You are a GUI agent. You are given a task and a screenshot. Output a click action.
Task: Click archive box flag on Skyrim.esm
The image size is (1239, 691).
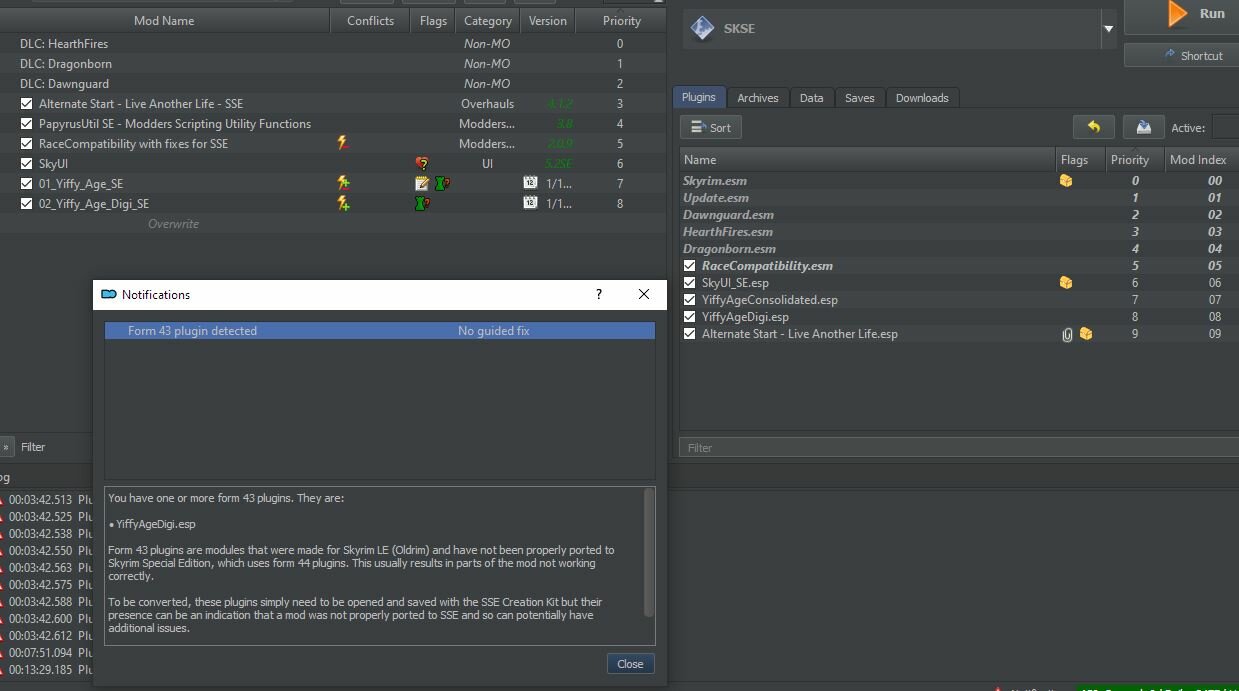pyautogui.click(x=1066, y=181)
